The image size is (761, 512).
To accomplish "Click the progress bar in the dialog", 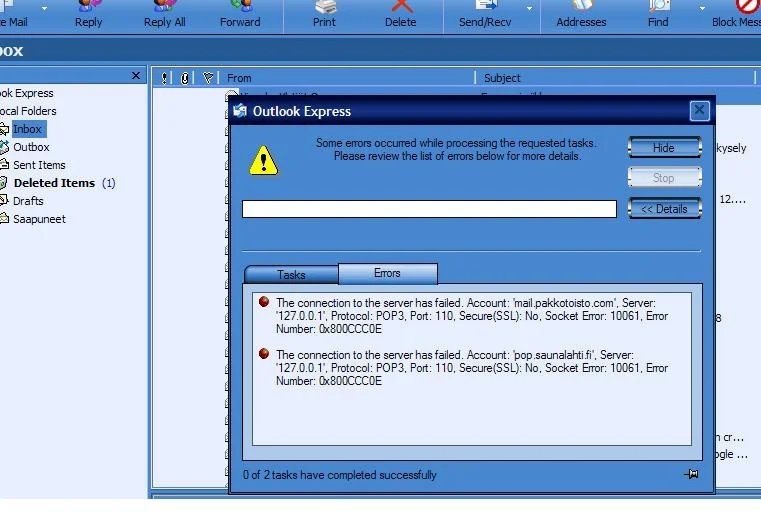I will coord(429,209).
